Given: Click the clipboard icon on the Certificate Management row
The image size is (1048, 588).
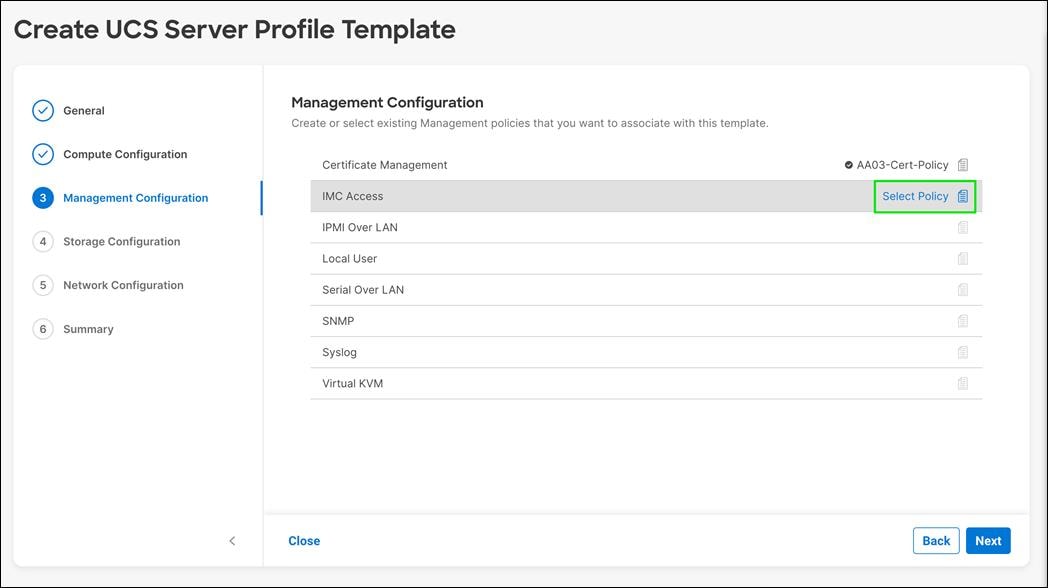Looking at the screenshot, I should click(962, 164).
